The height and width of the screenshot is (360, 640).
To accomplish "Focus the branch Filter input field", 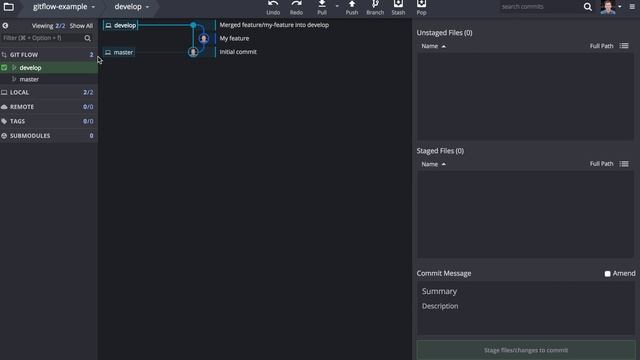I will click(x=42, y=38).
